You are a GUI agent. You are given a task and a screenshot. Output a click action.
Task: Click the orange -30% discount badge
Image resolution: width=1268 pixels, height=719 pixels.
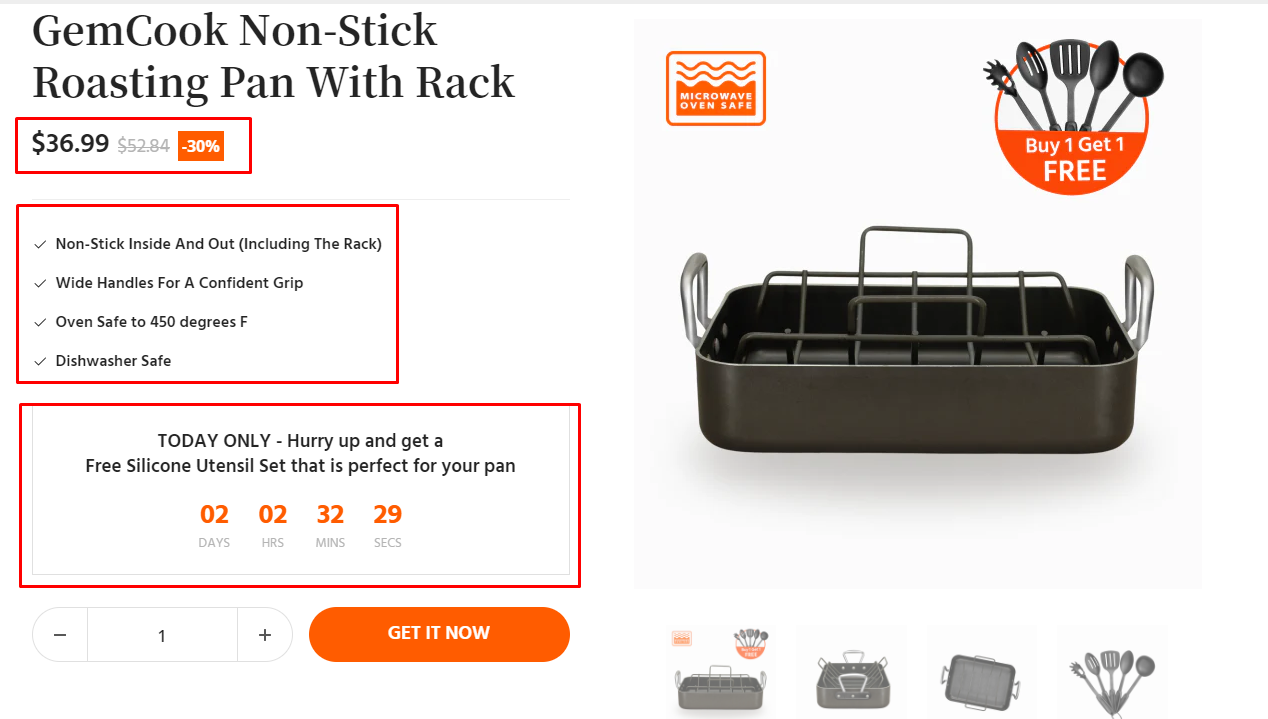(x=201, y=146)
